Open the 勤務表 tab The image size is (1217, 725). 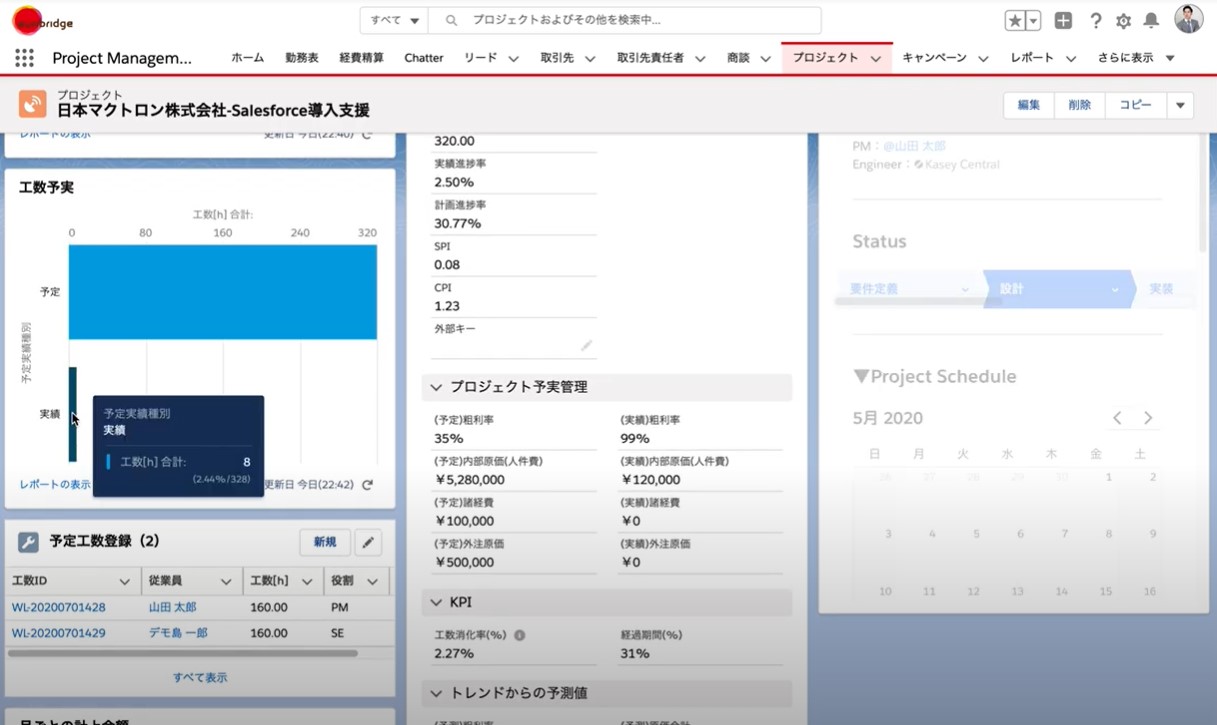[x=302, y=58]
